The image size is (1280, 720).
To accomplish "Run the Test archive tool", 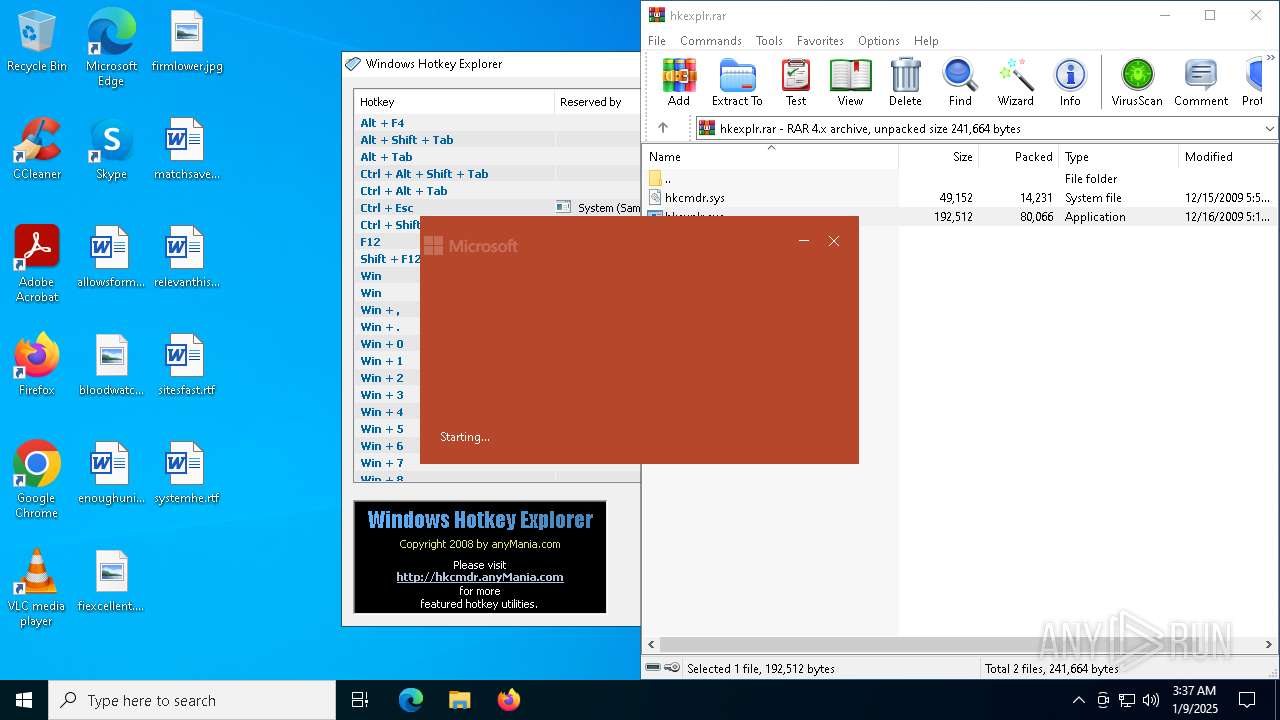I will pyautogui.click(x=796, y=82).
